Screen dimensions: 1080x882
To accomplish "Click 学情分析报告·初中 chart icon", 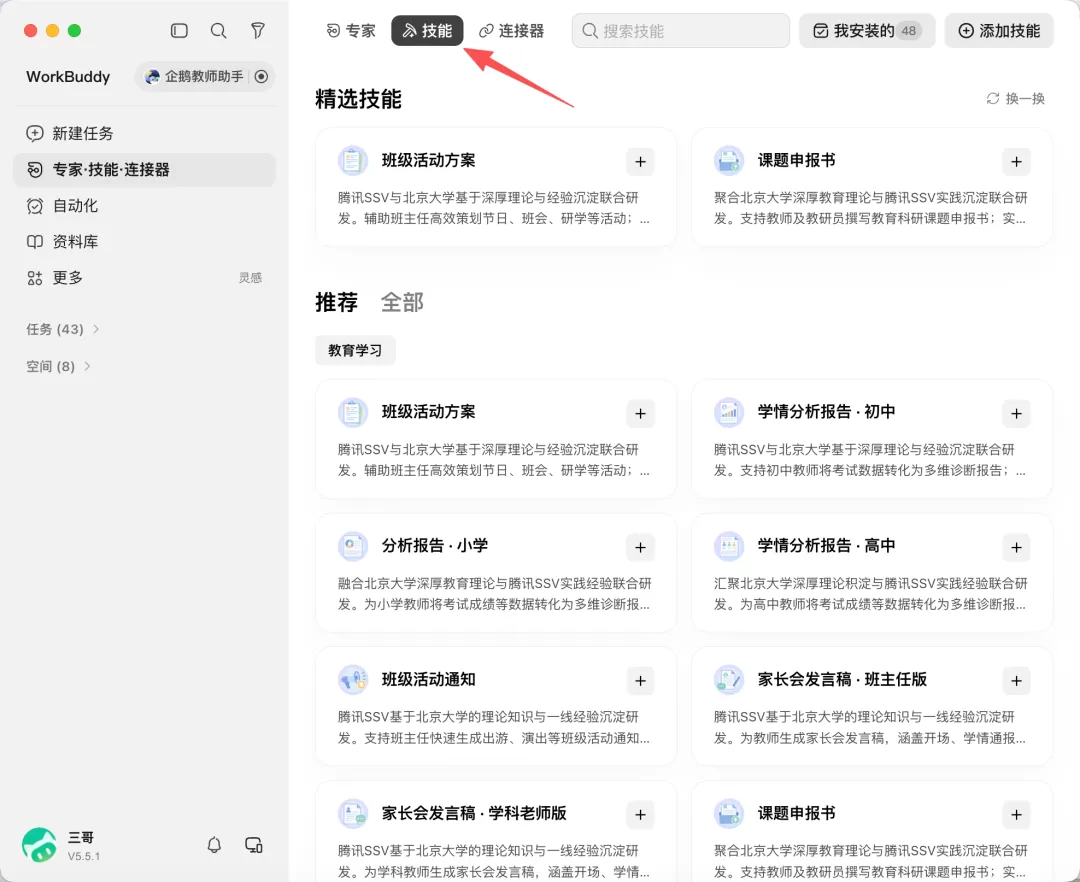I will 729,412.
